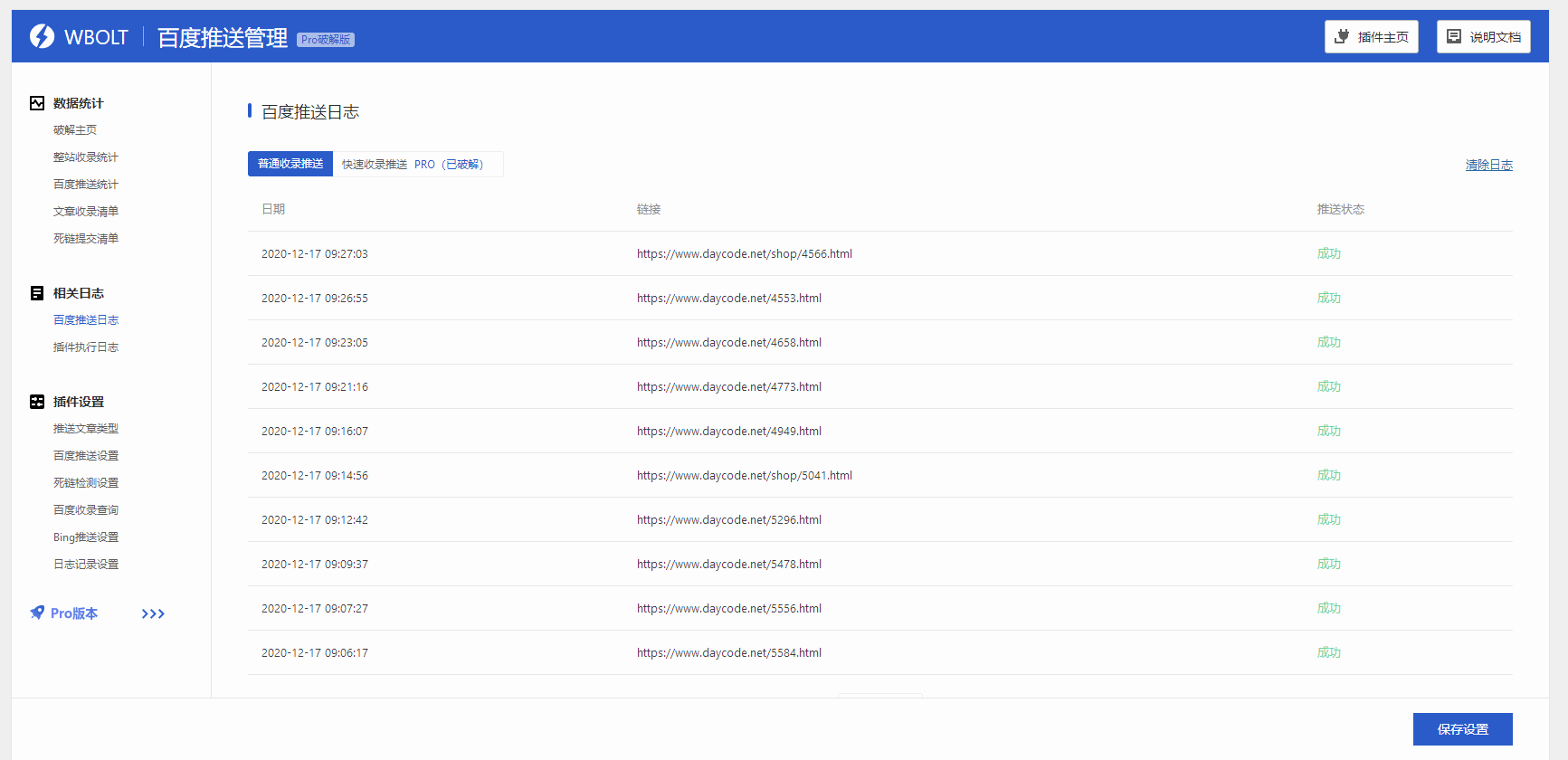1568x760 pixels.
Task: Click 成功 status for 4566.html row
Action: click(x=1329, y=254)
